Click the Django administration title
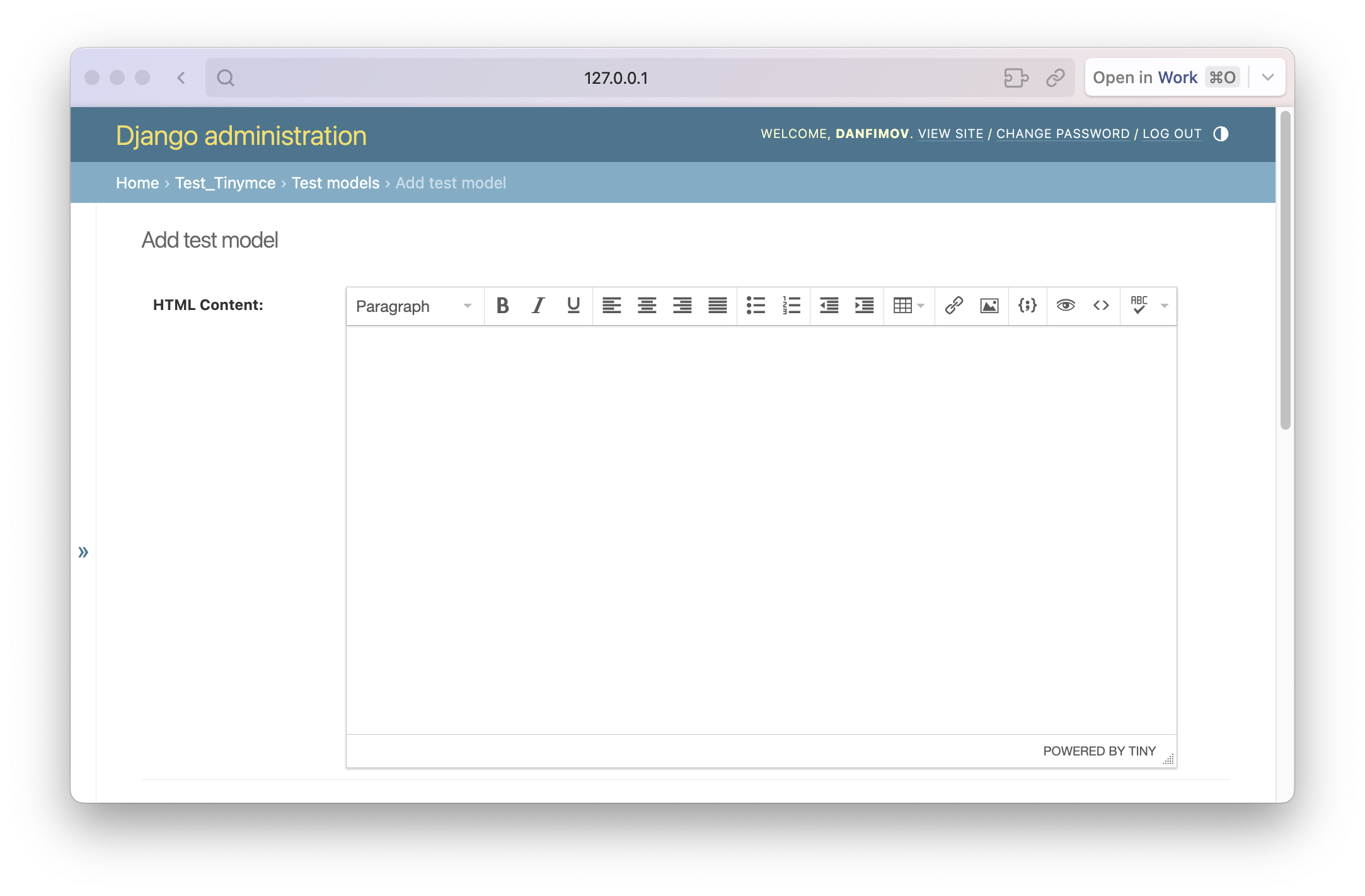The image size is (1365, 896). [x=241, y=135]
